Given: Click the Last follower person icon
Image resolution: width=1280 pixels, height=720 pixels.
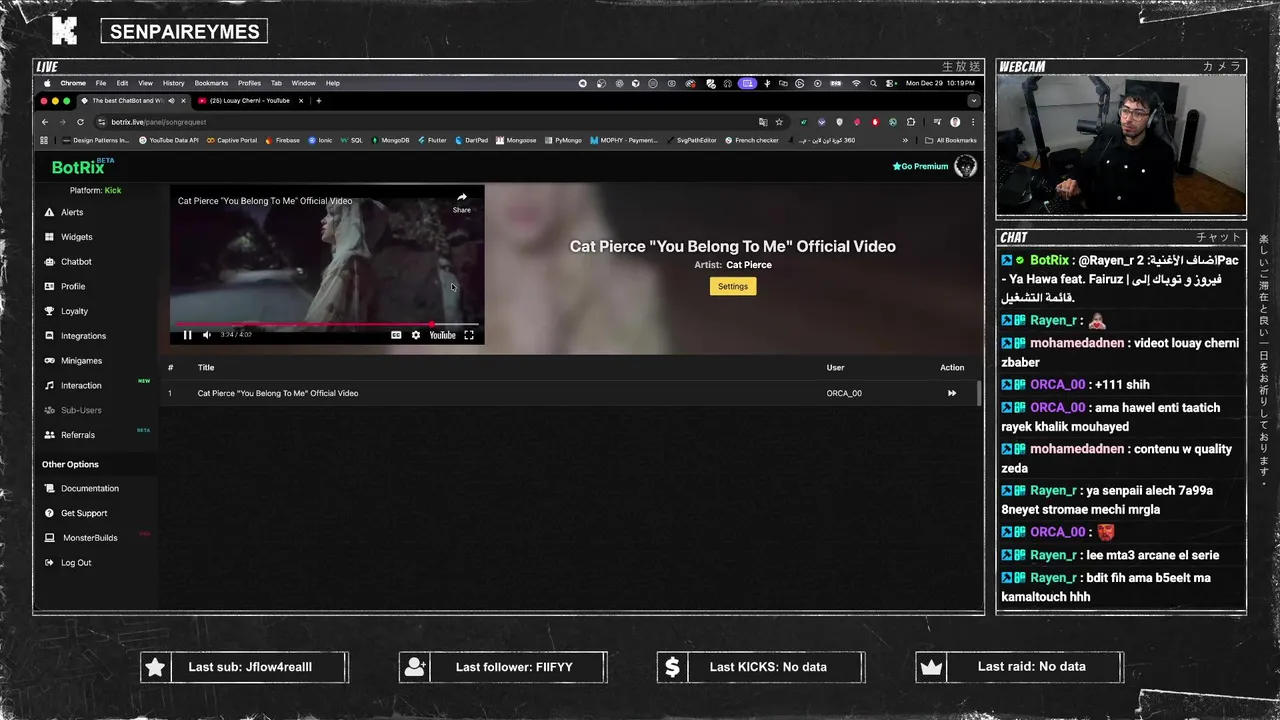Looking at the screenshot, I should [x=415, y=667].
